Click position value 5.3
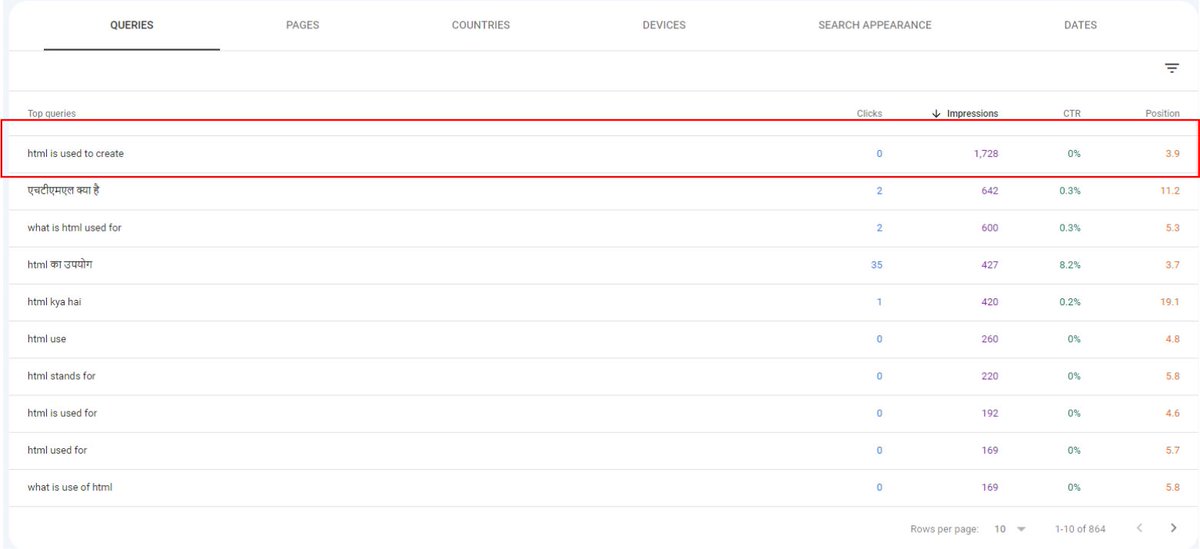 1172,228
